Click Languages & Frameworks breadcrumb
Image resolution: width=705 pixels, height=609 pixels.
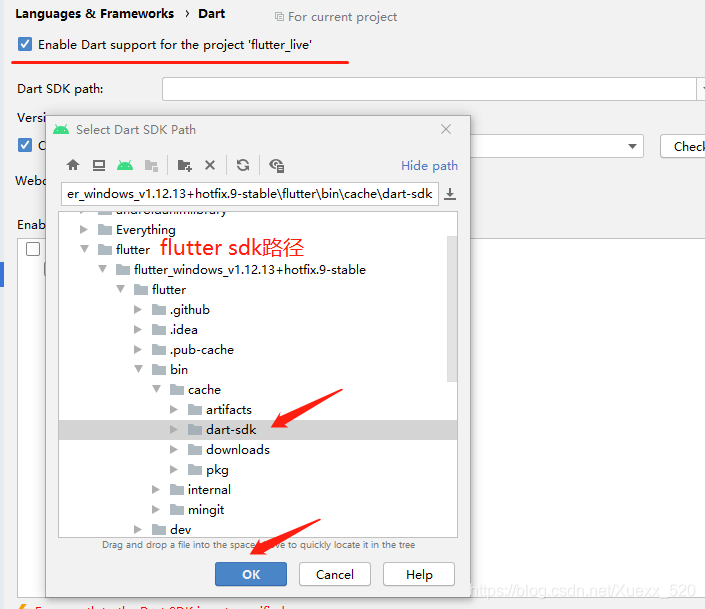[94, 14]
